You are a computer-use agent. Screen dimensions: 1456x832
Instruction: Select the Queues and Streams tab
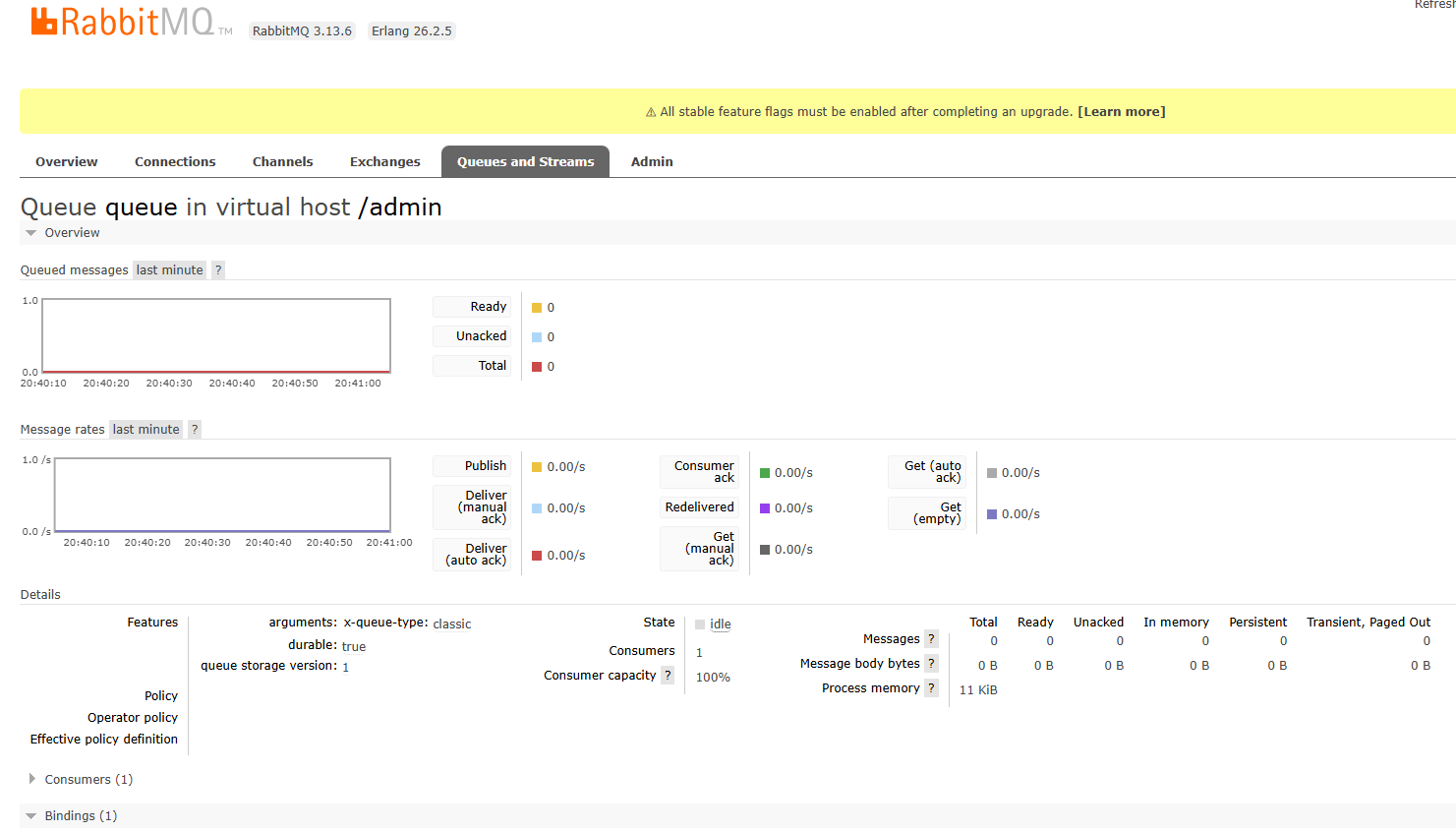525,161
